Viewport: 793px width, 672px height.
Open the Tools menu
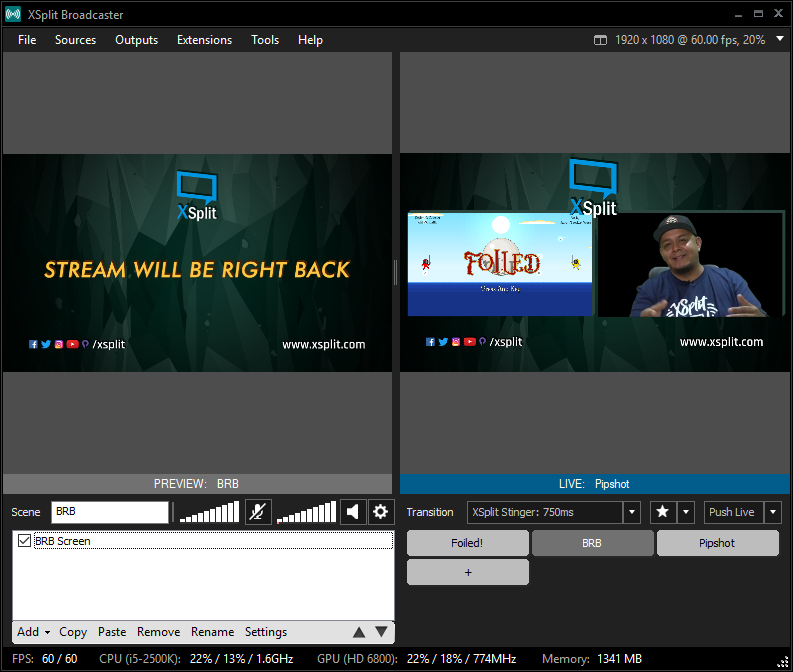(265, 40)
